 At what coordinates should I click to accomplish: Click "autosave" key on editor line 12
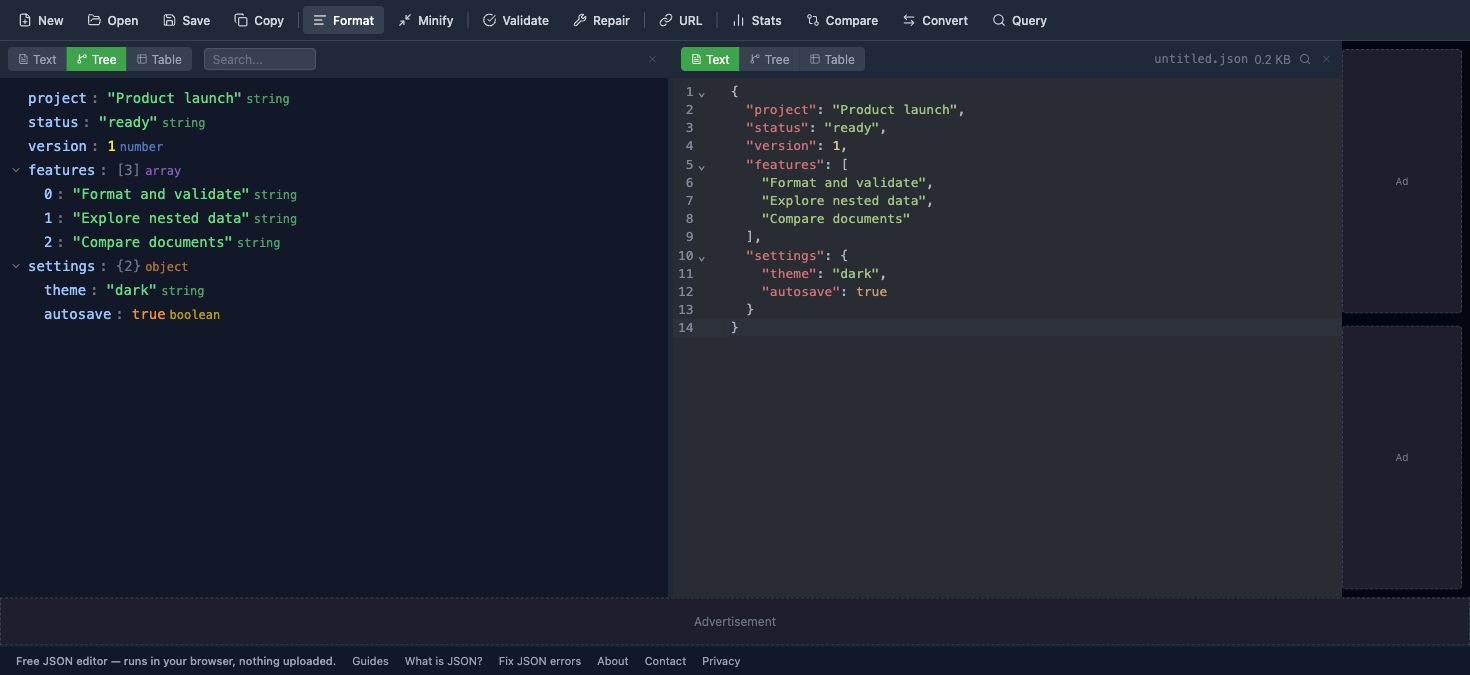(x=801, y=292)
